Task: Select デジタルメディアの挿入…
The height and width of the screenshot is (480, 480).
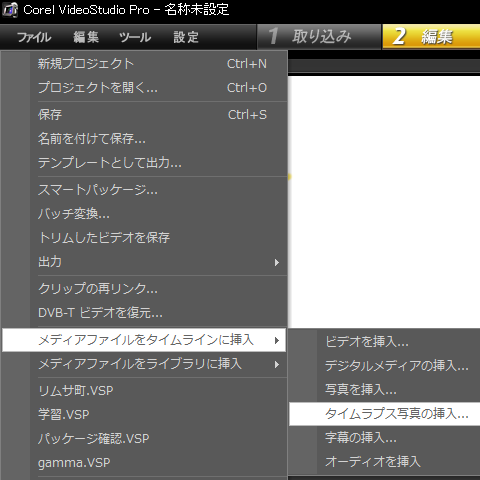Action: tap(385, 366)
